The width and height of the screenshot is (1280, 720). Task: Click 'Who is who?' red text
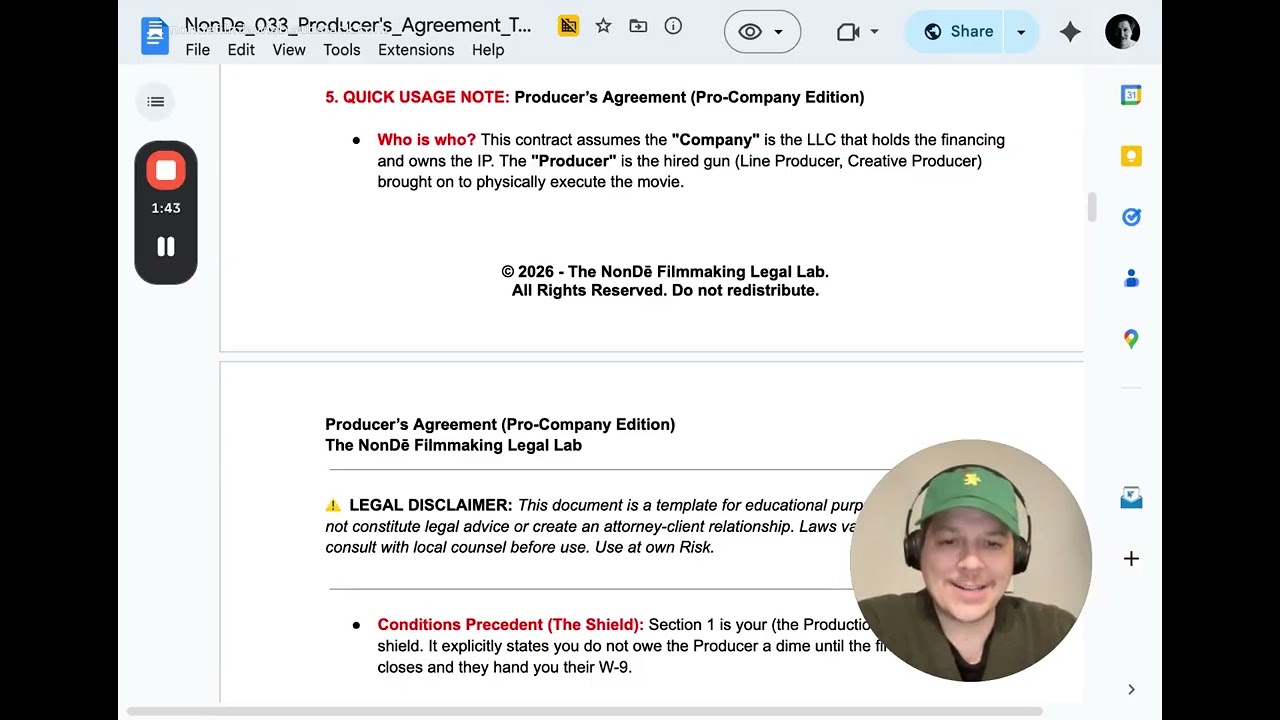(x=427, y=140)
